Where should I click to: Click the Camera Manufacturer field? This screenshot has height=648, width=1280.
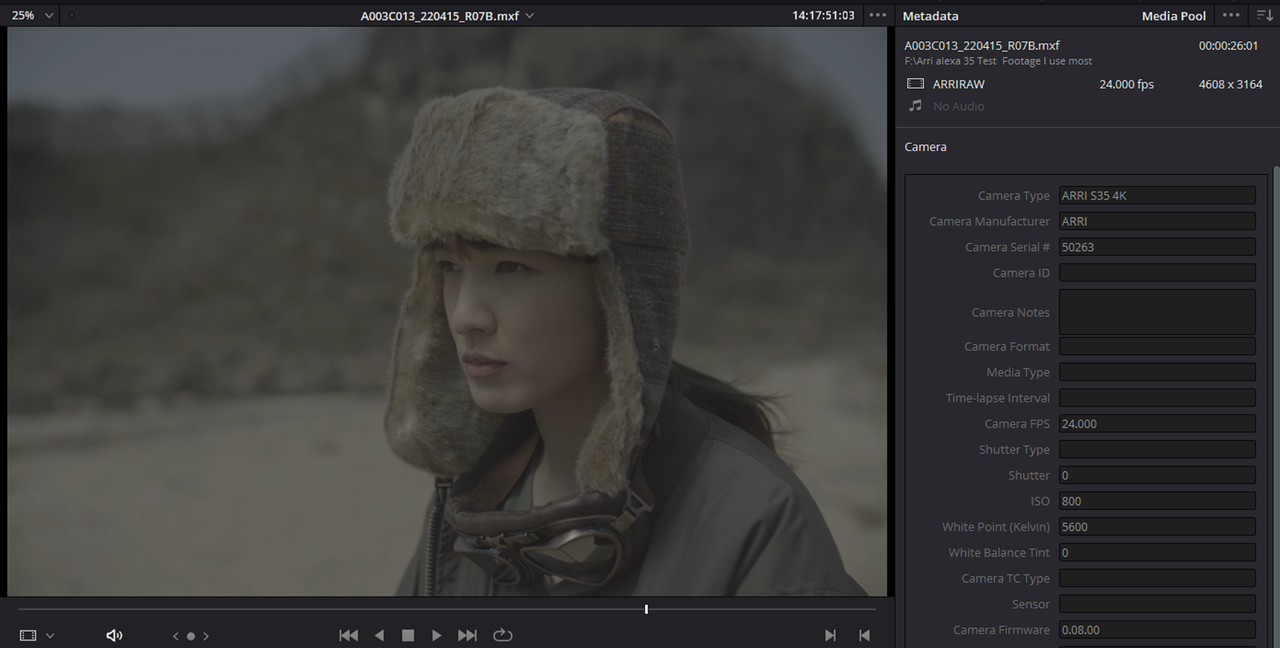pos(1157,221)
